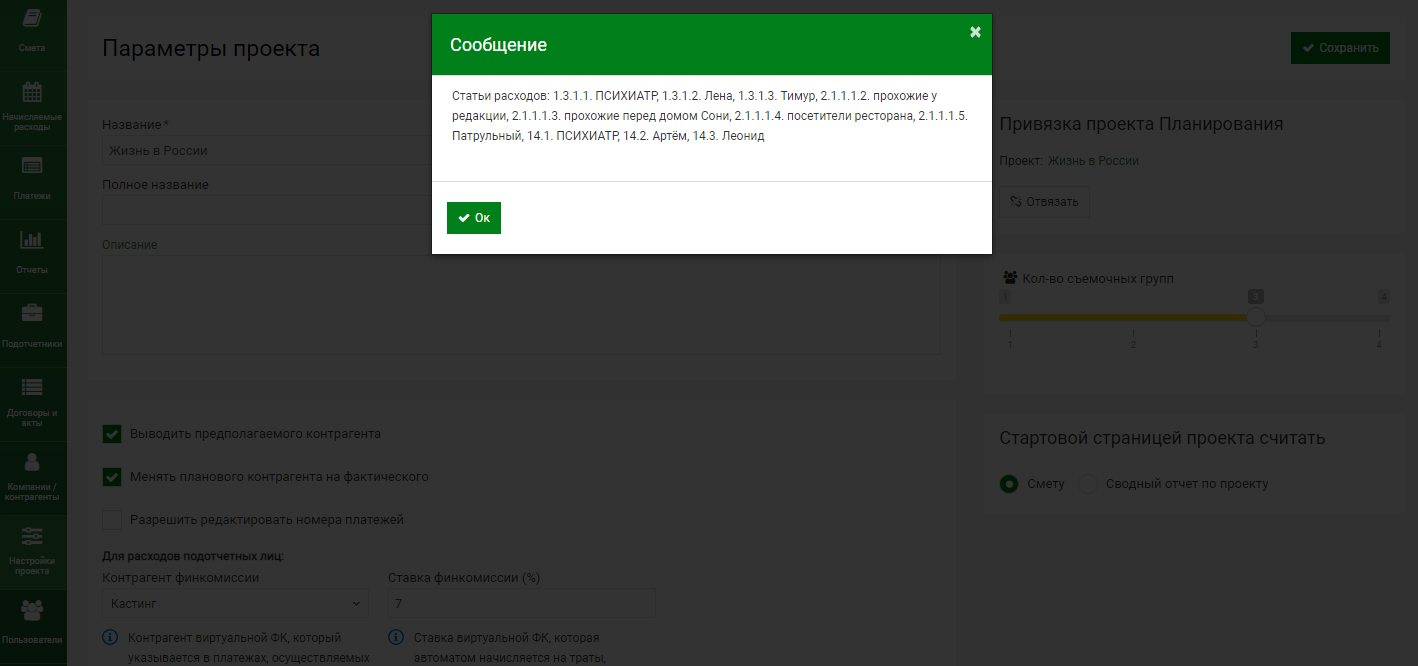The image size is (1418, 666).
Task: Open Договоры и акты list icon
Action: [32, 387]
